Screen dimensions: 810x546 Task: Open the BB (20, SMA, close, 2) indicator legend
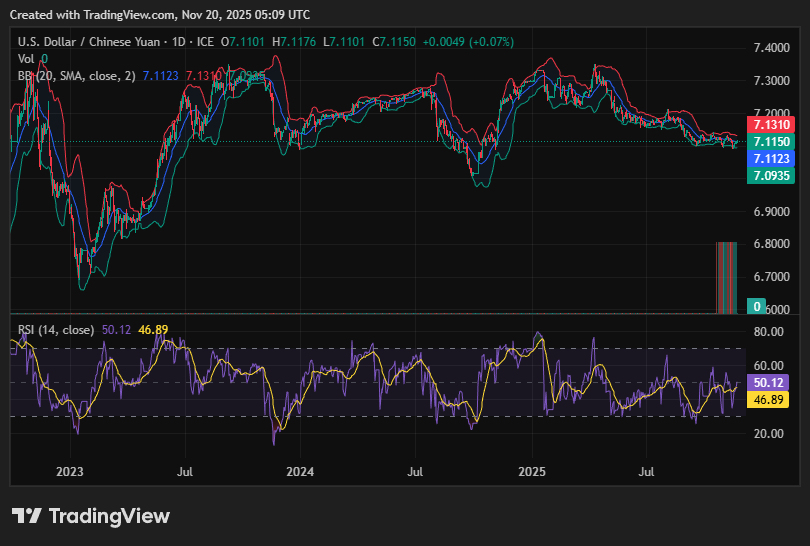coord(77,75)
